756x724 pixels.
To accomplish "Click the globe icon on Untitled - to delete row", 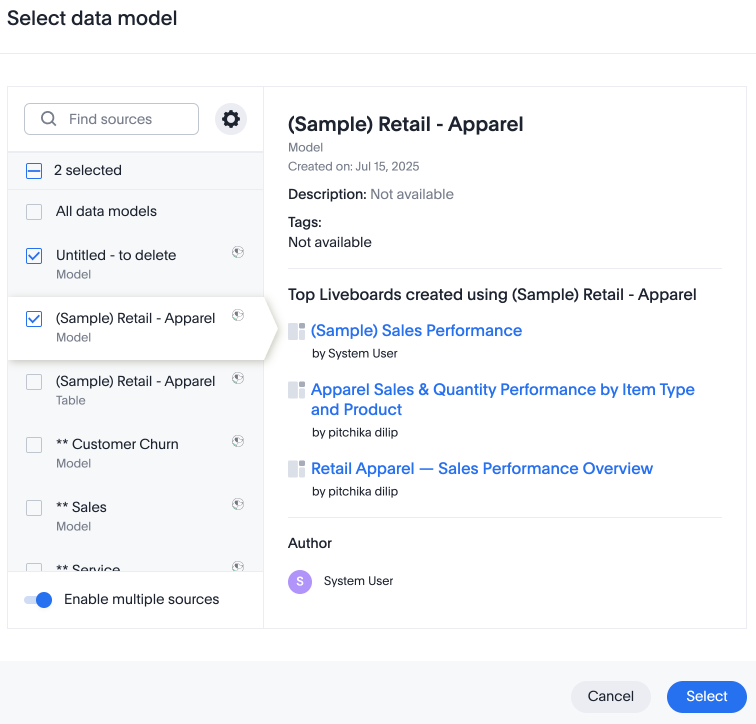I will [x=238, y=252].
